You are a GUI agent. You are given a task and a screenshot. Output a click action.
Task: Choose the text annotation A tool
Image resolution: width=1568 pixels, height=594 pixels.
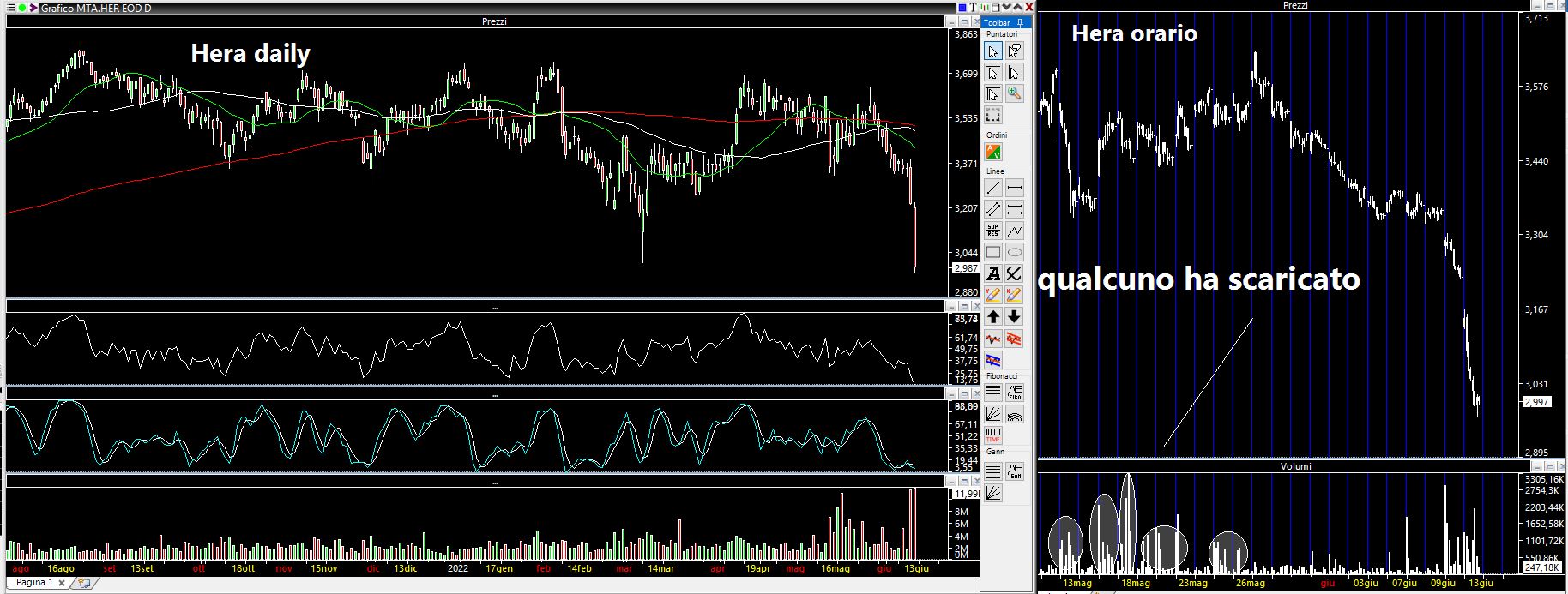992,273
